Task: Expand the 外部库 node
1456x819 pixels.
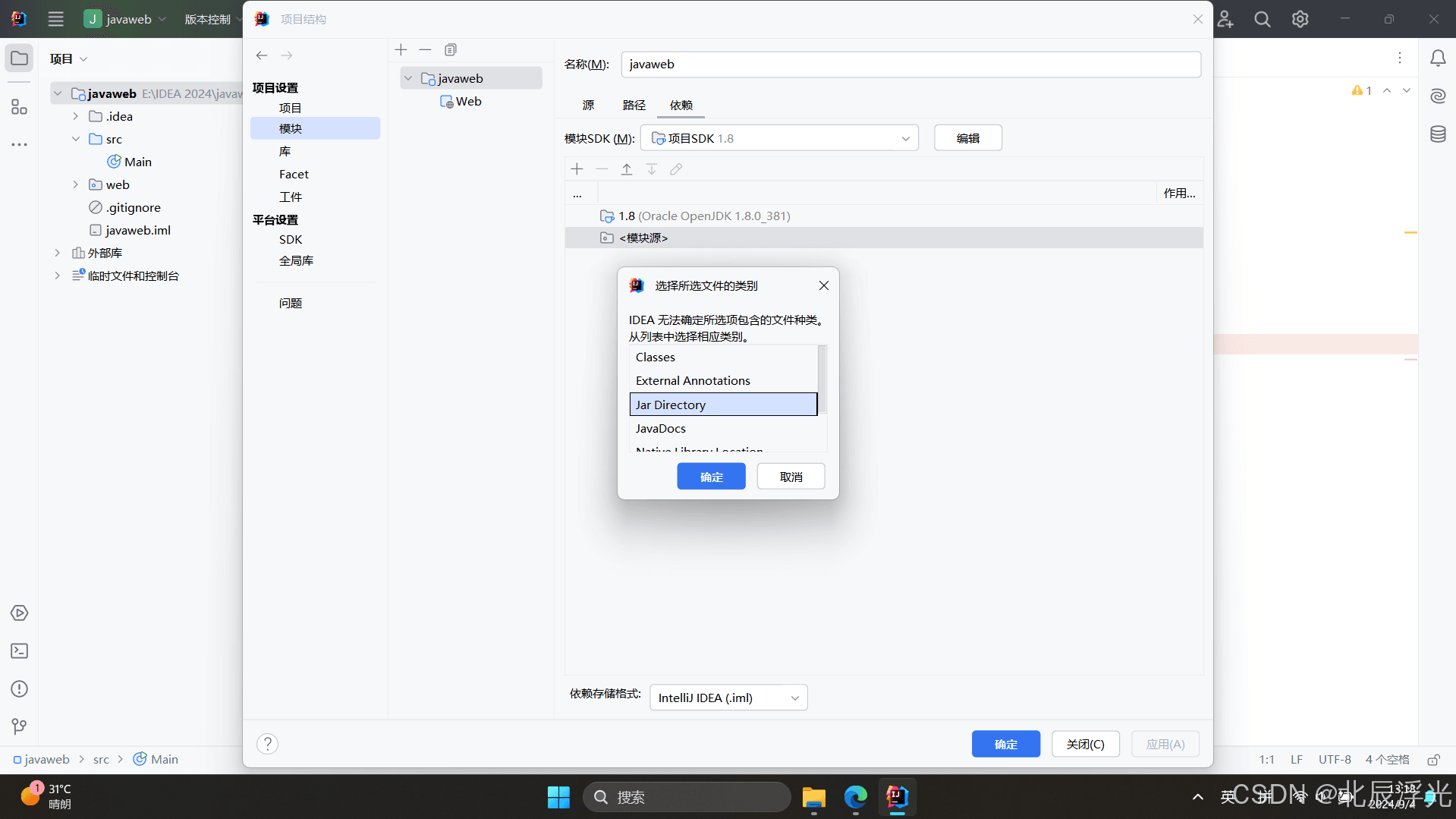Action: (x=58, y=253)
